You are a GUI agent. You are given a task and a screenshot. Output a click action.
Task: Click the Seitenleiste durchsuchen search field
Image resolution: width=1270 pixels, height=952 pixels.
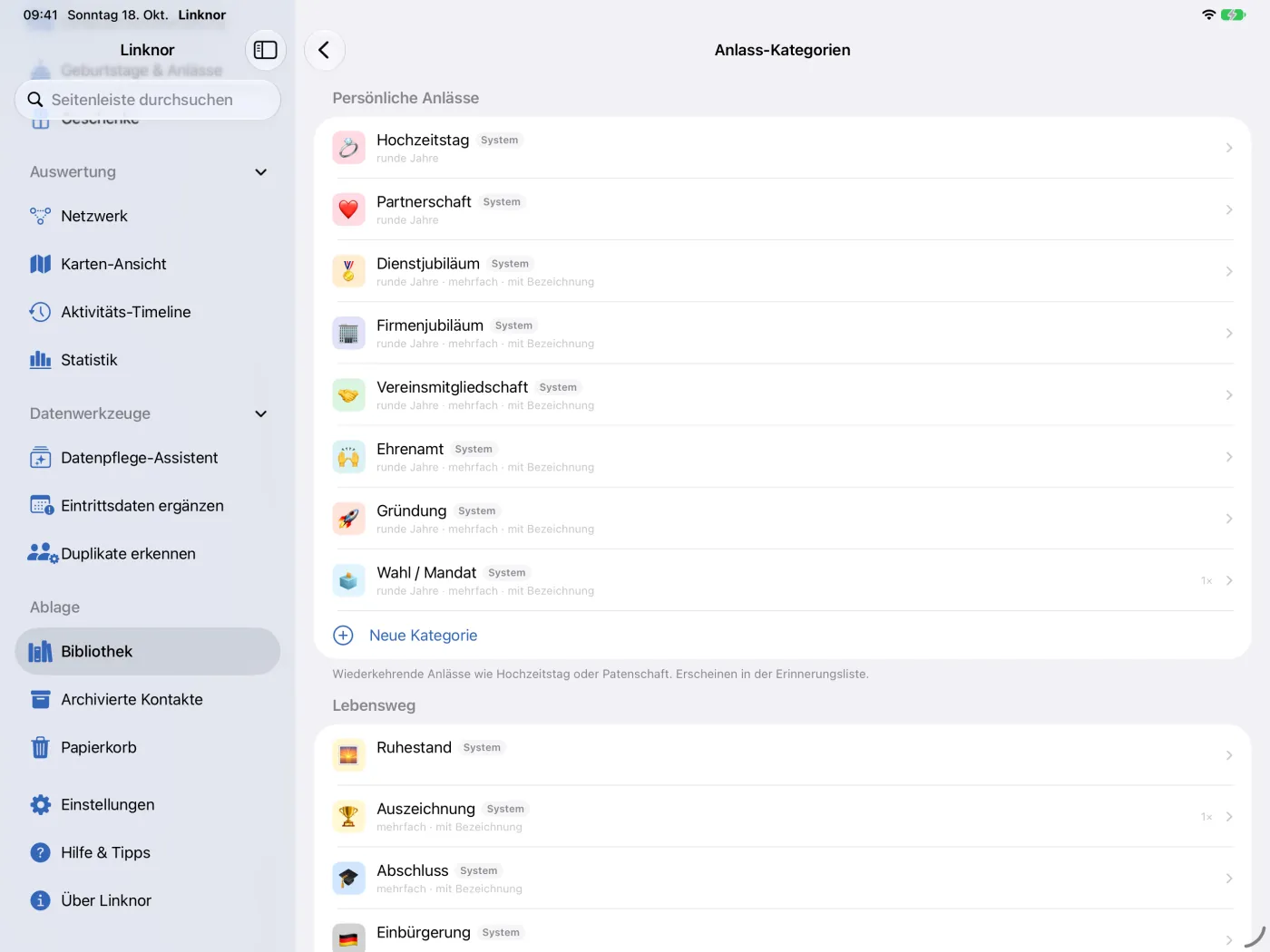pyautogui.click(x=148, y=100)
